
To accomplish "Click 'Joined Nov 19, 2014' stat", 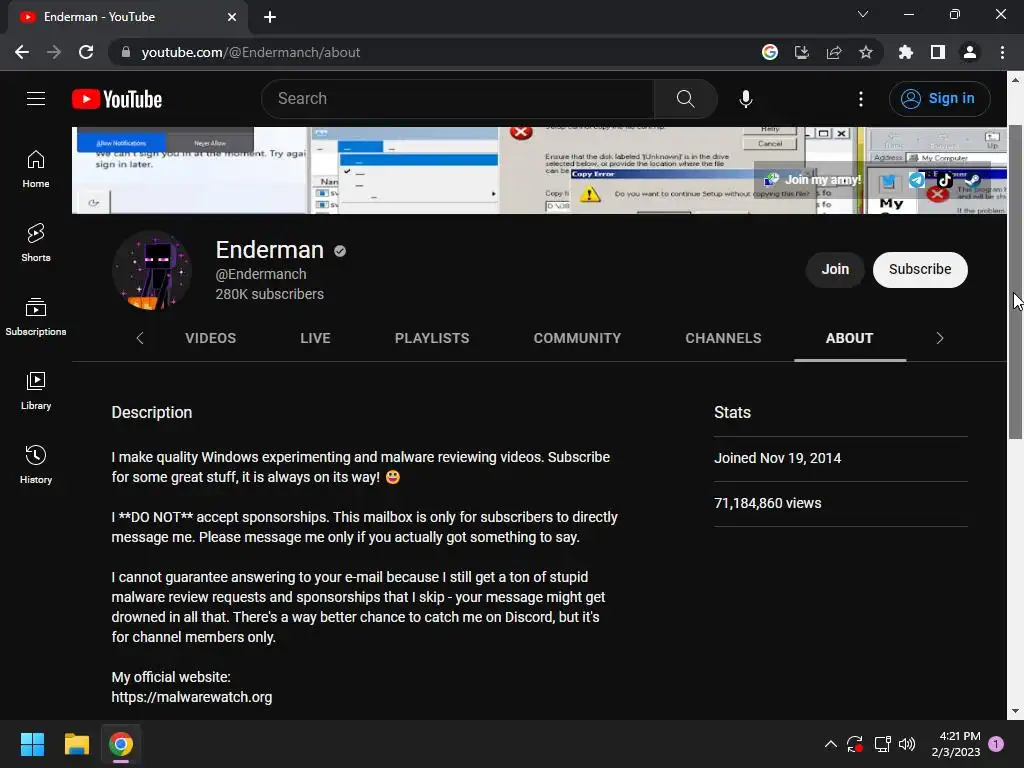I will click(x=777, y=458).
